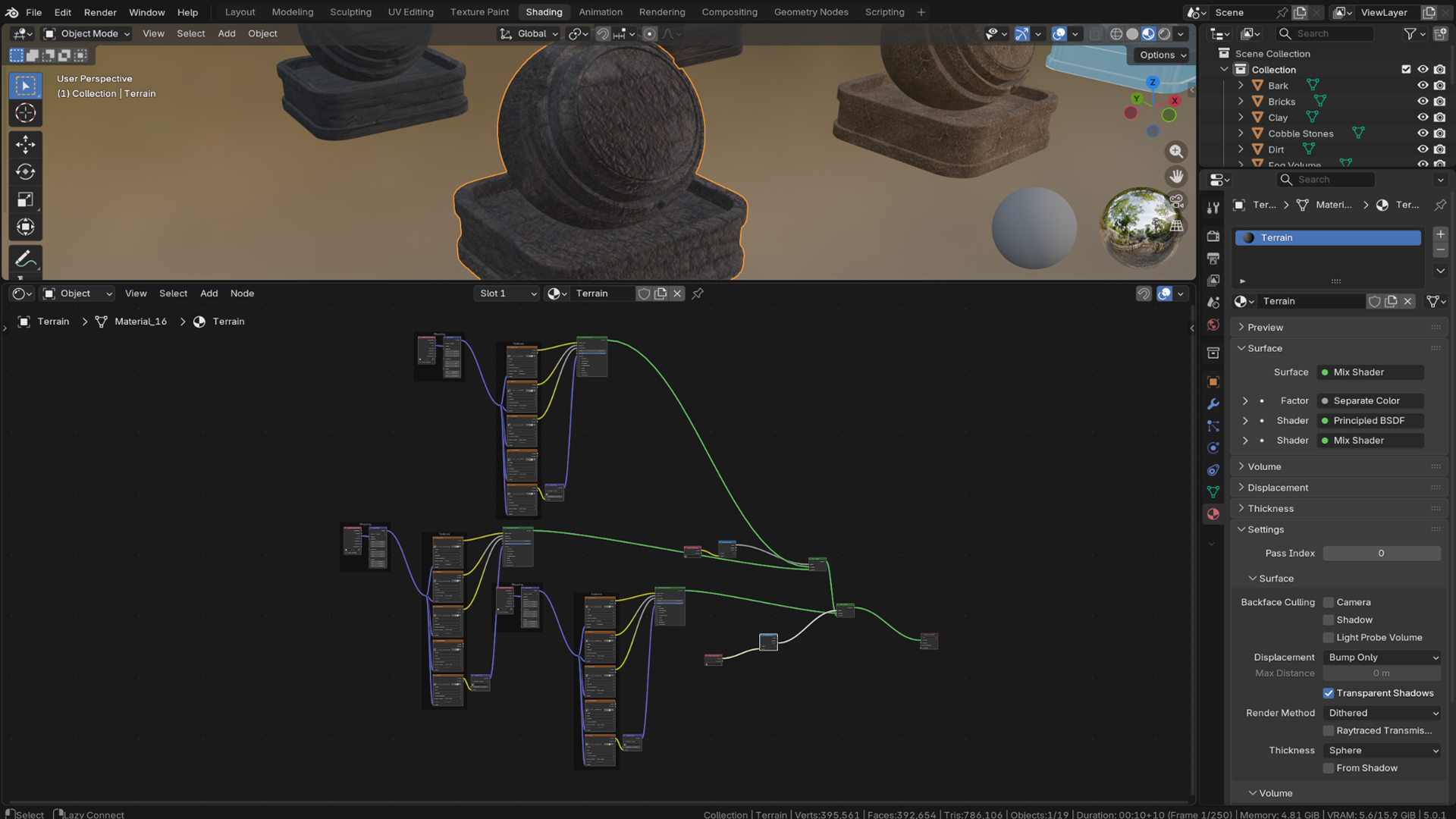
Task: Enable Shadow backface culling checkbox
Action: [x=1329, y=620]
